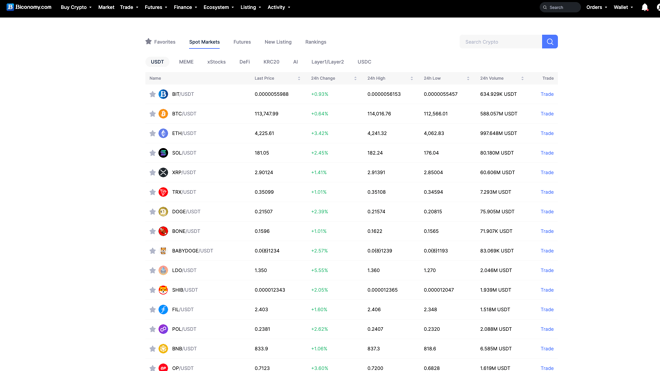Click Trade link for SOL/USDT
660x371 pixels.
547,153
